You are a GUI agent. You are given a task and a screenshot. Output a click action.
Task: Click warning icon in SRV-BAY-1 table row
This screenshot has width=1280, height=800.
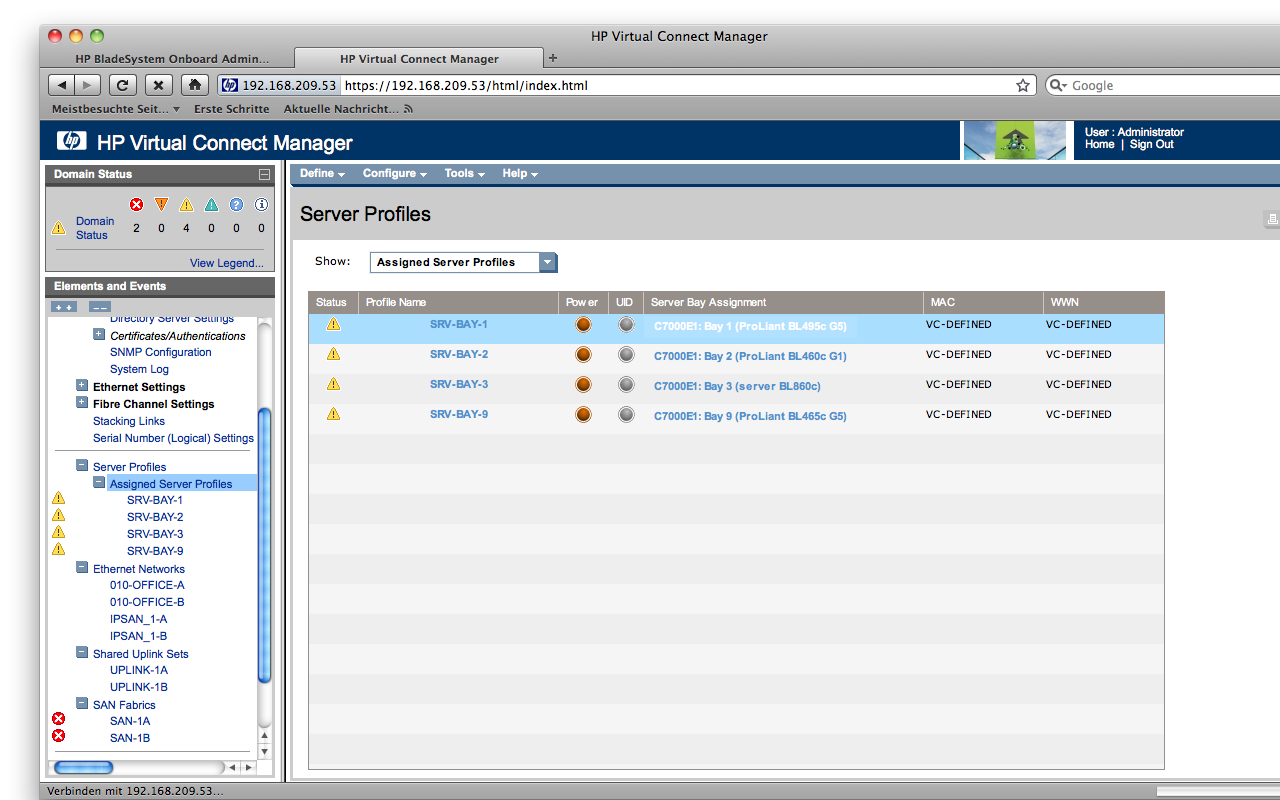click(333, 324)
